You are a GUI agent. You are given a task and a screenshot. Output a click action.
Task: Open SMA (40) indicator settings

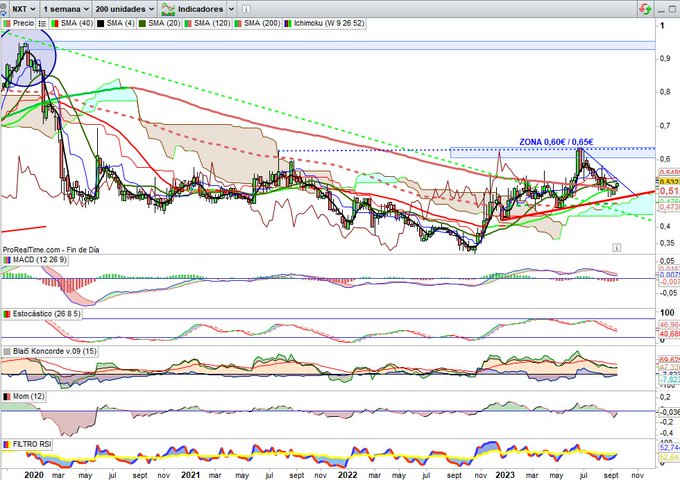pyautogui.click(x=72, y=23)
